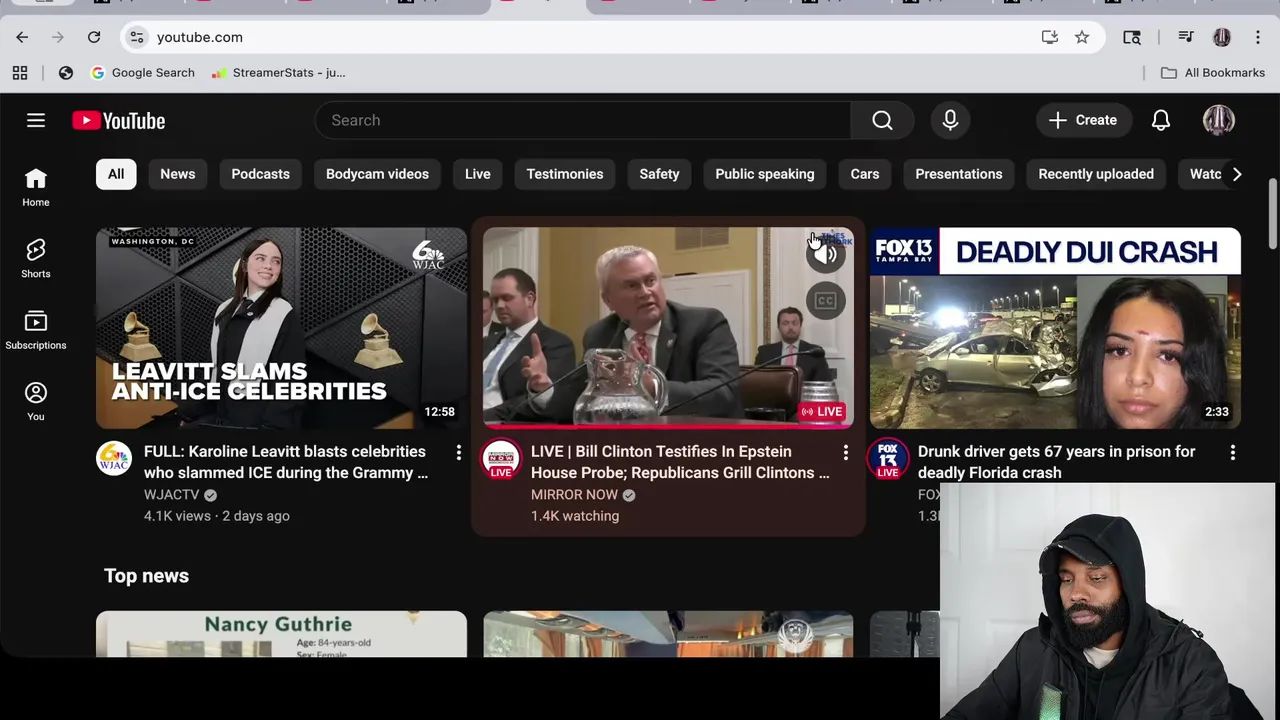Screen dimensions: 1280x720
Task: Go forward in browser
Action: tap(58, 37)
